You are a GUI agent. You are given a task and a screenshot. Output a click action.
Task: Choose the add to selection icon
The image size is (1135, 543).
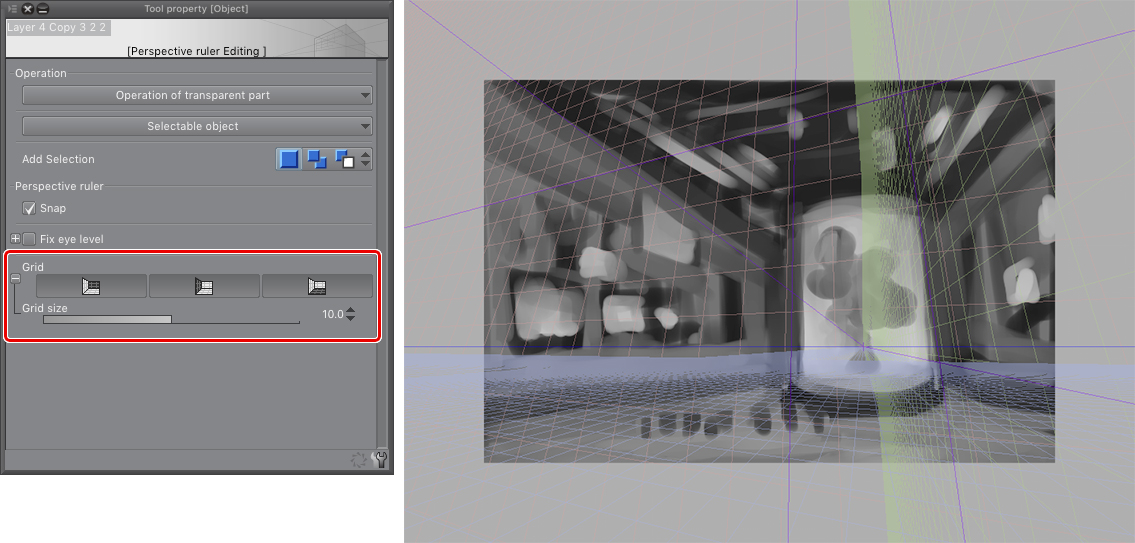317,159
